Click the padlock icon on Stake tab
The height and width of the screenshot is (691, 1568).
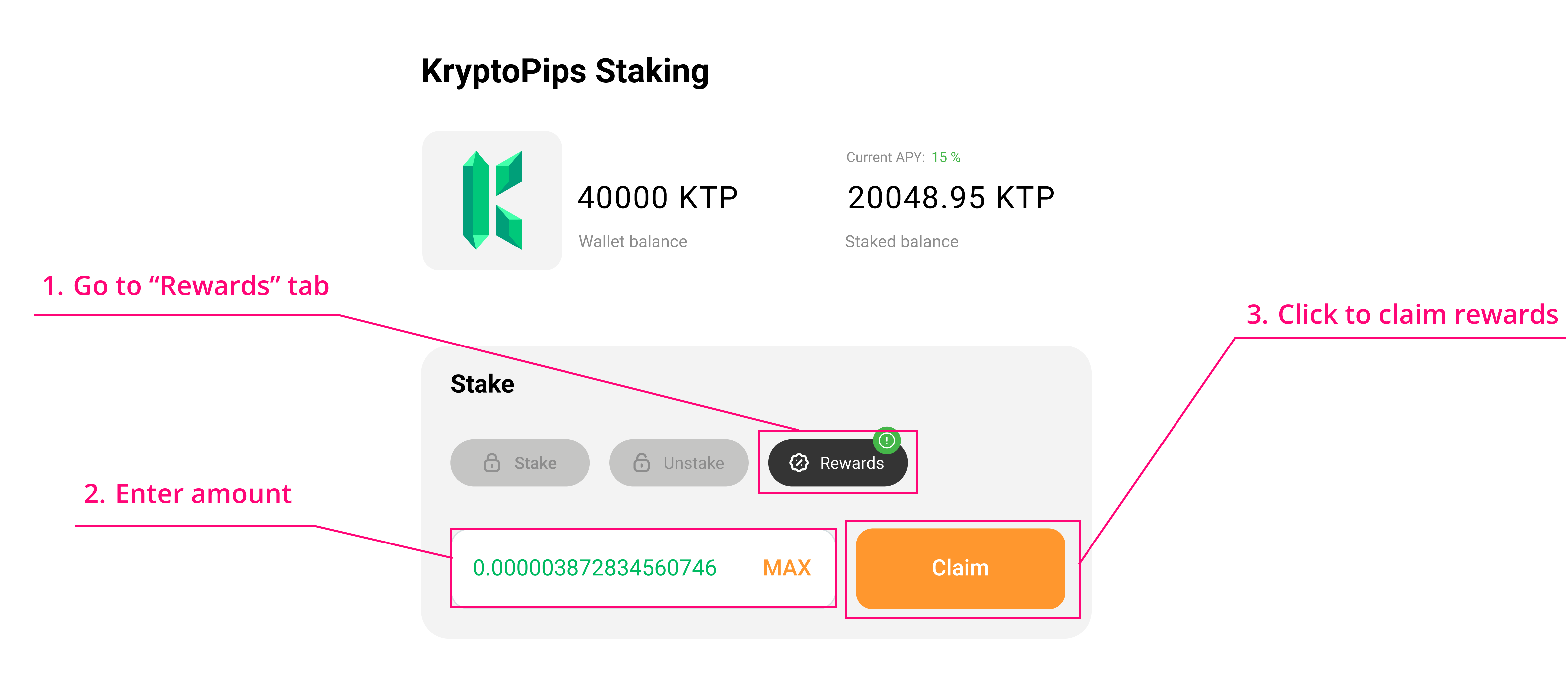coord(492,463)
